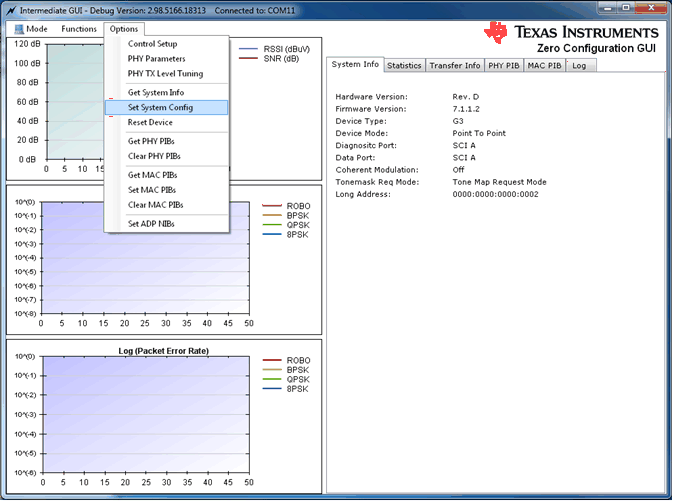The width and height of the screenshot is (673, 501).
Task: Open PHY TX Level Tuning
Action: tap(165, 73)
